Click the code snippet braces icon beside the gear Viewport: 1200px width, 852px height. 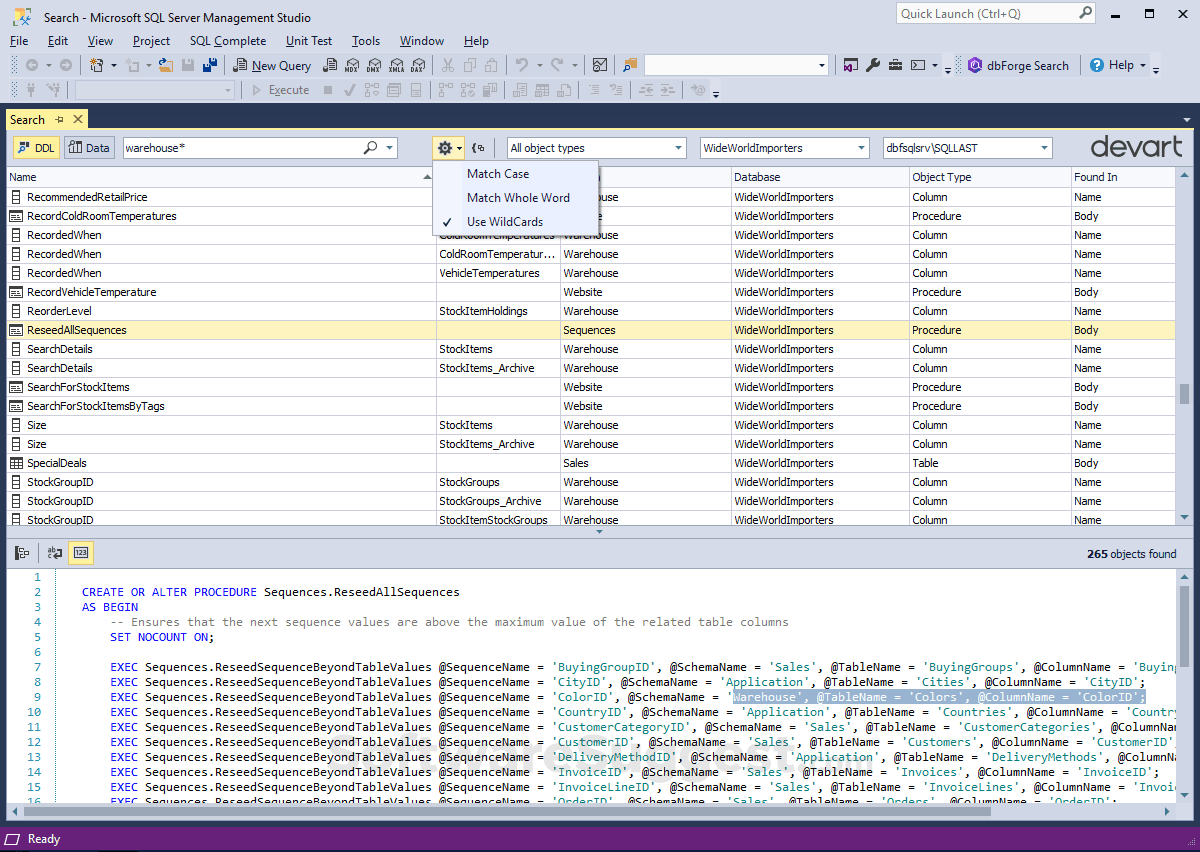click(x=479, y=147)
